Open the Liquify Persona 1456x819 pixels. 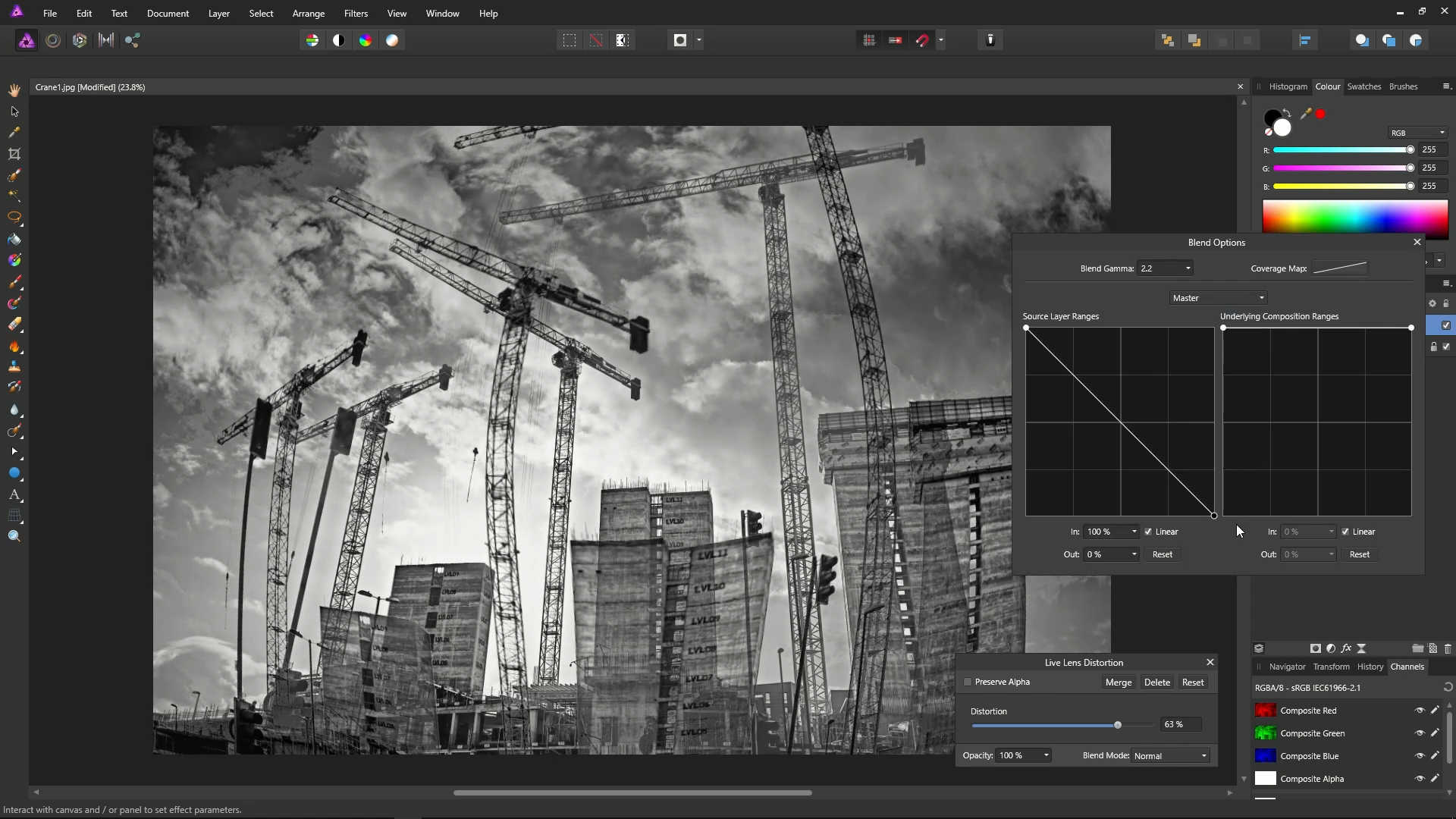pyautogui.click(x=53, y=40)
